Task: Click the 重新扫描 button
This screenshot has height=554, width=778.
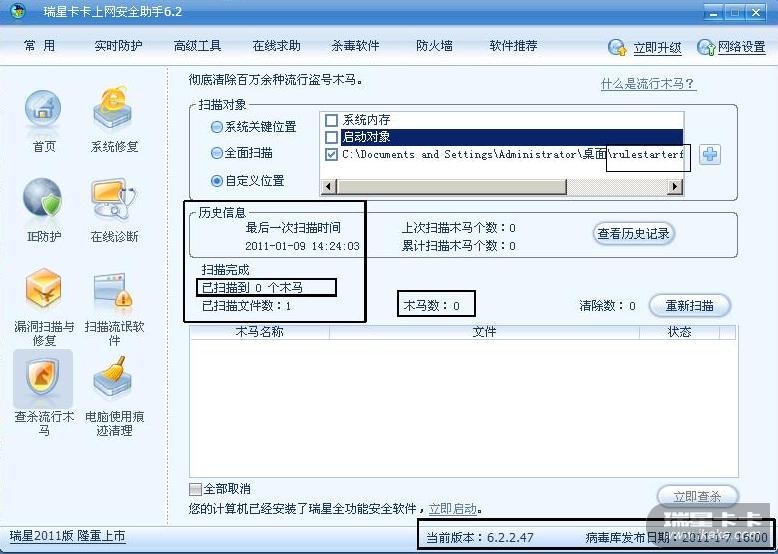Action: (690, 306)
